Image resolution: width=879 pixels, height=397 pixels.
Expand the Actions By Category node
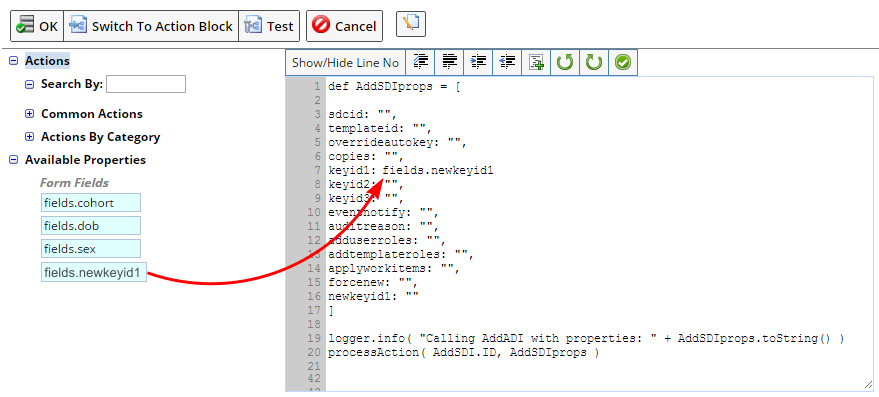point(30,137)
